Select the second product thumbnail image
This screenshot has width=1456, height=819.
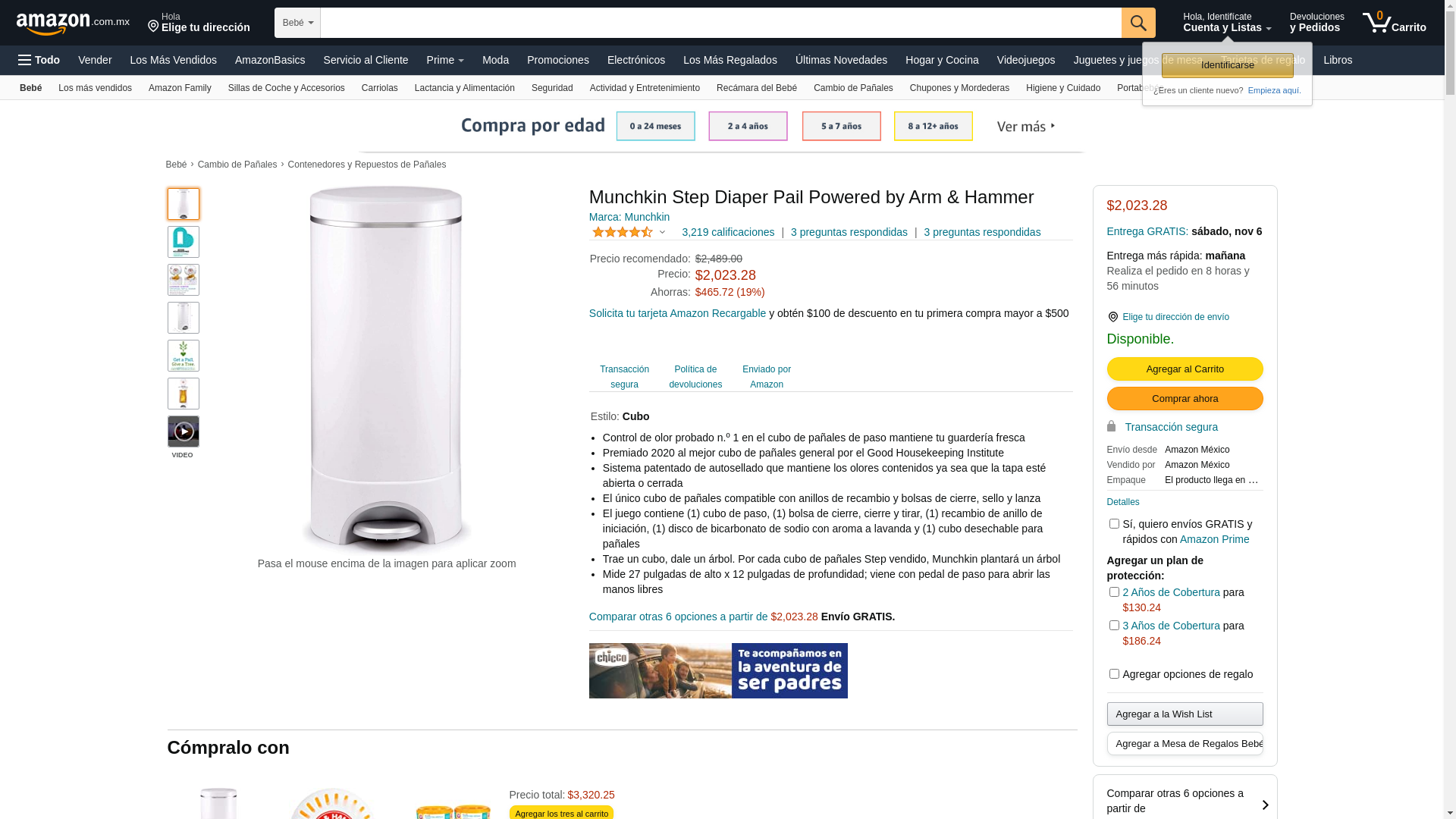click(184, 242)
